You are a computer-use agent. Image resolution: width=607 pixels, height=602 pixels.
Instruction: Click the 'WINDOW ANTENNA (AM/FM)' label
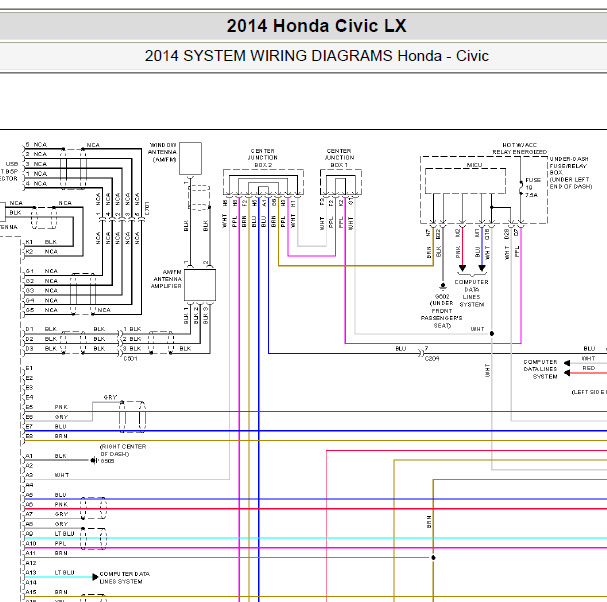click(x=163, y=152)
